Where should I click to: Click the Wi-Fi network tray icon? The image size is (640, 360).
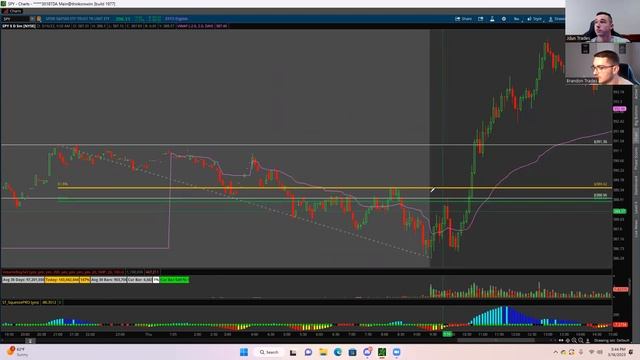tap(591, 352)
